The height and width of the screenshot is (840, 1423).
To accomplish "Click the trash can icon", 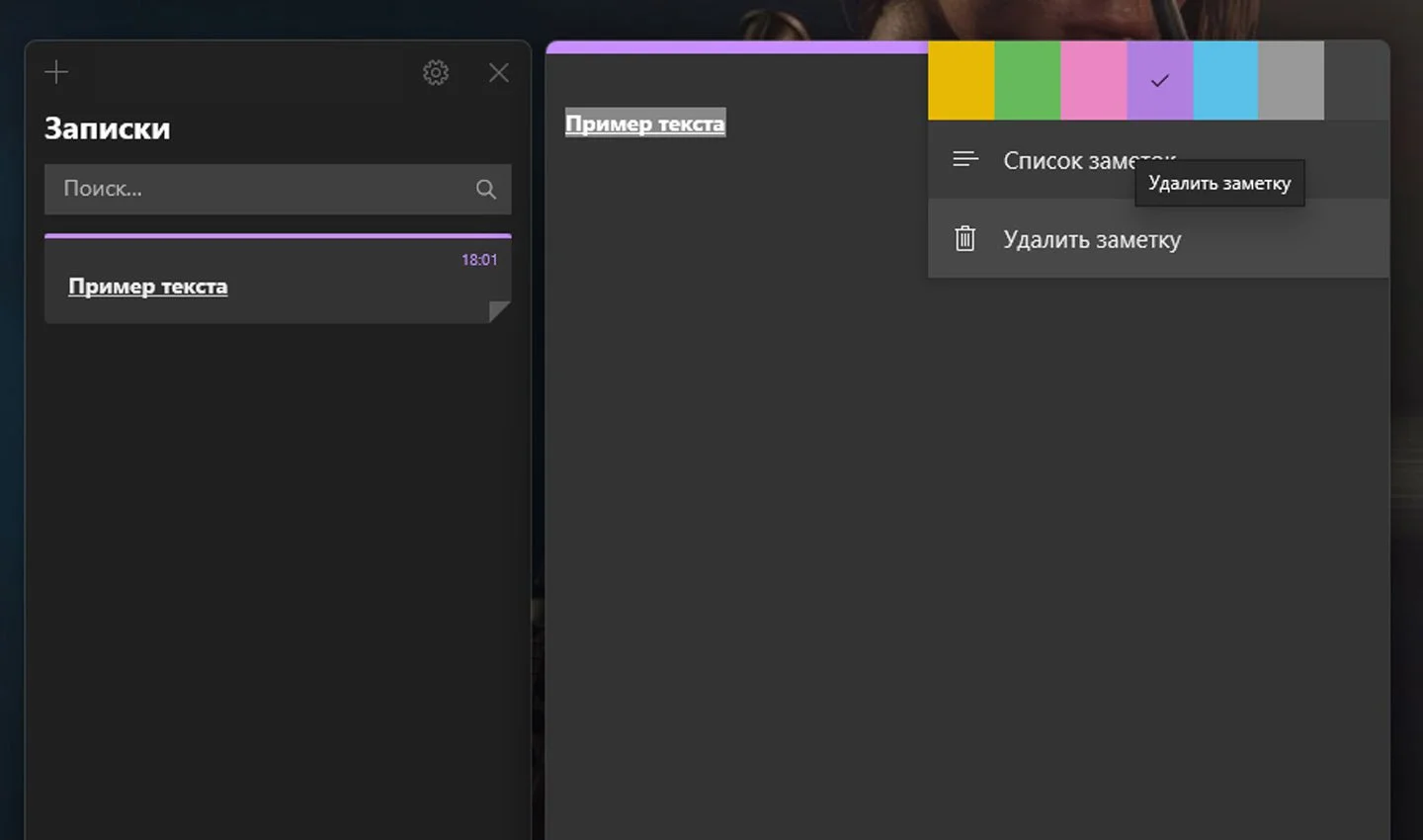I will pos(965,239).
